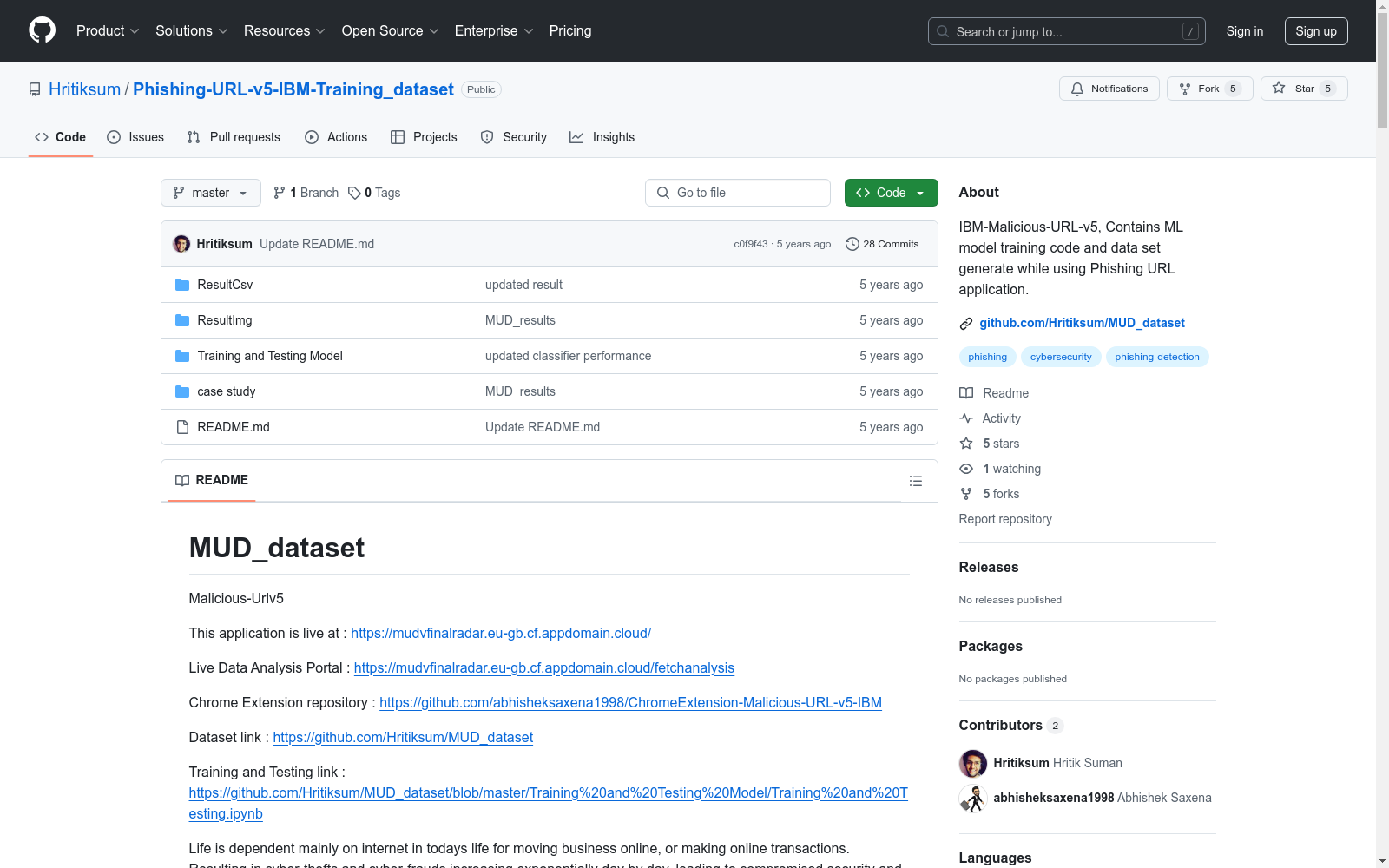Open github.com/Hritiksum/MUD_dataset About link
This screenshot has height=868, width=1389.
click(x=1082, y=323)
